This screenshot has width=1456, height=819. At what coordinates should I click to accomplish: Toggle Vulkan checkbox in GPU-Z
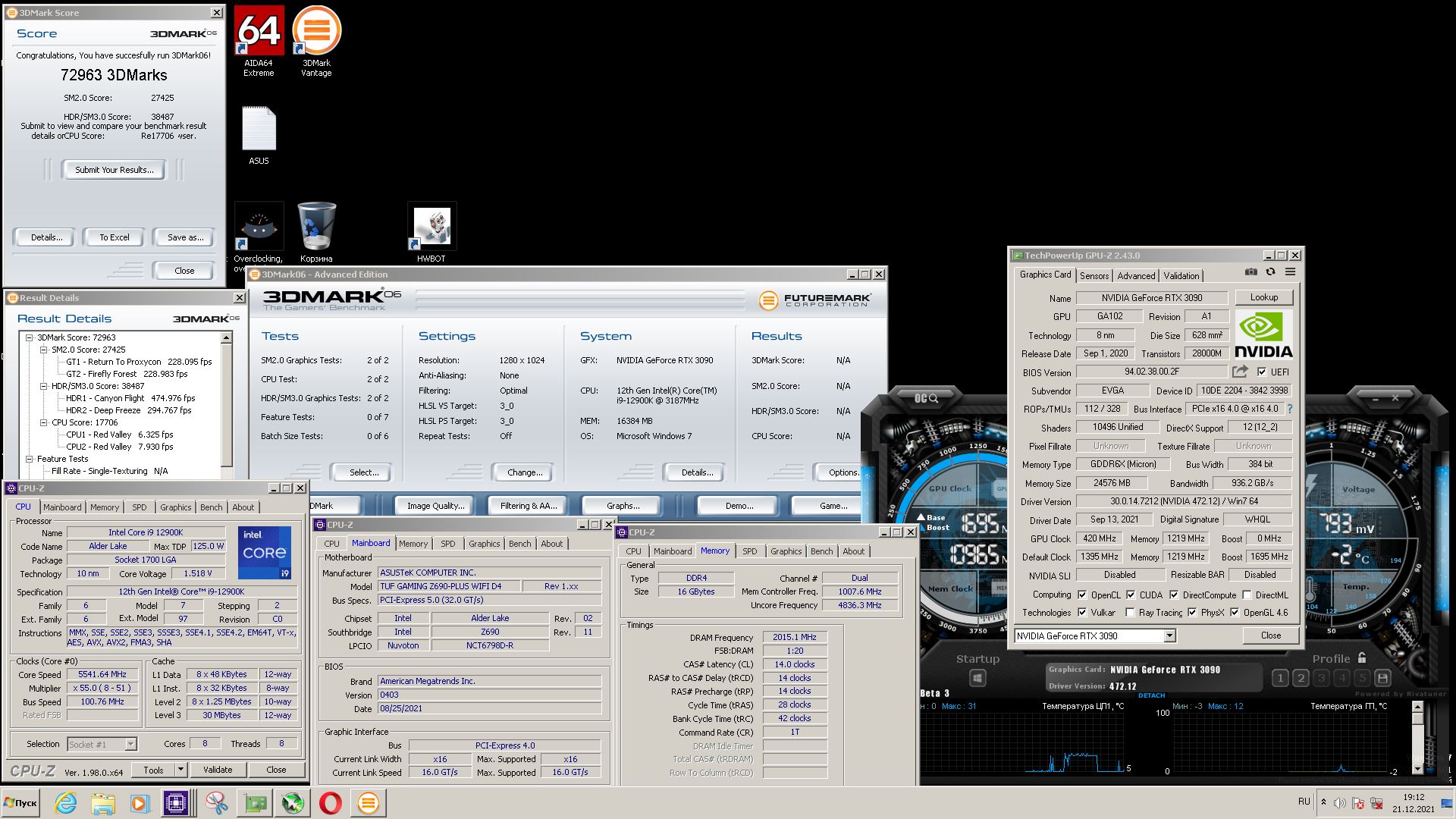(x=1082, y=613)
